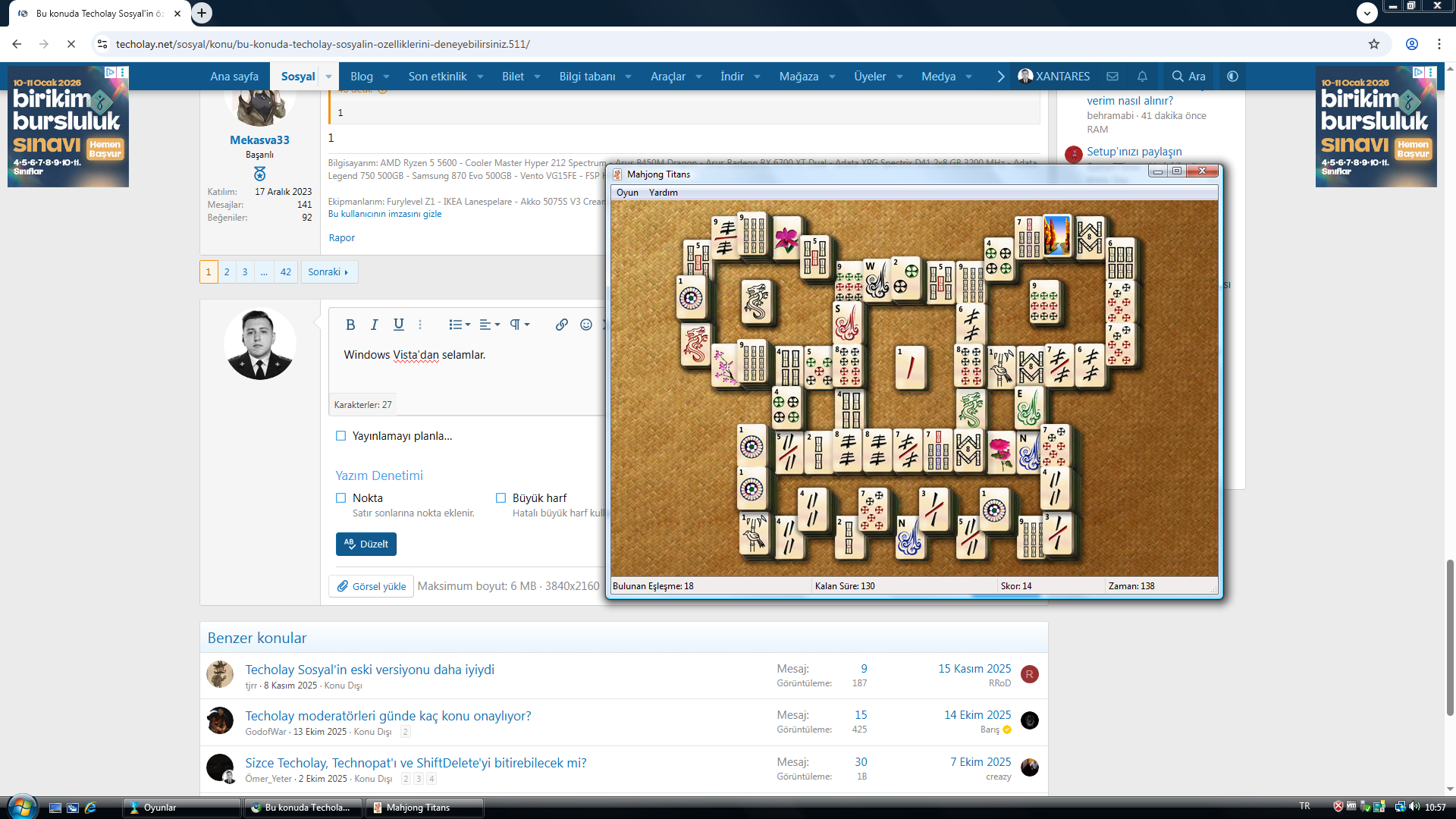Open the forum inbox envelope icon
The height and width of the screenshot is (819, 1456).
(x=1112, y=77)
